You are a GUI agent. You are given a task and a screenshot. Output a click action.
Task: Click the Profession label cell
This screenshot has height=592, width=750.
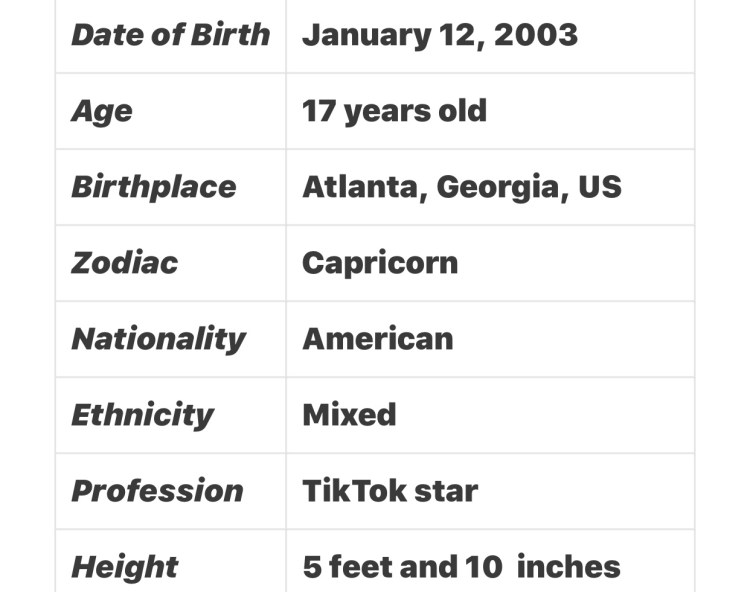click(157, 491)
